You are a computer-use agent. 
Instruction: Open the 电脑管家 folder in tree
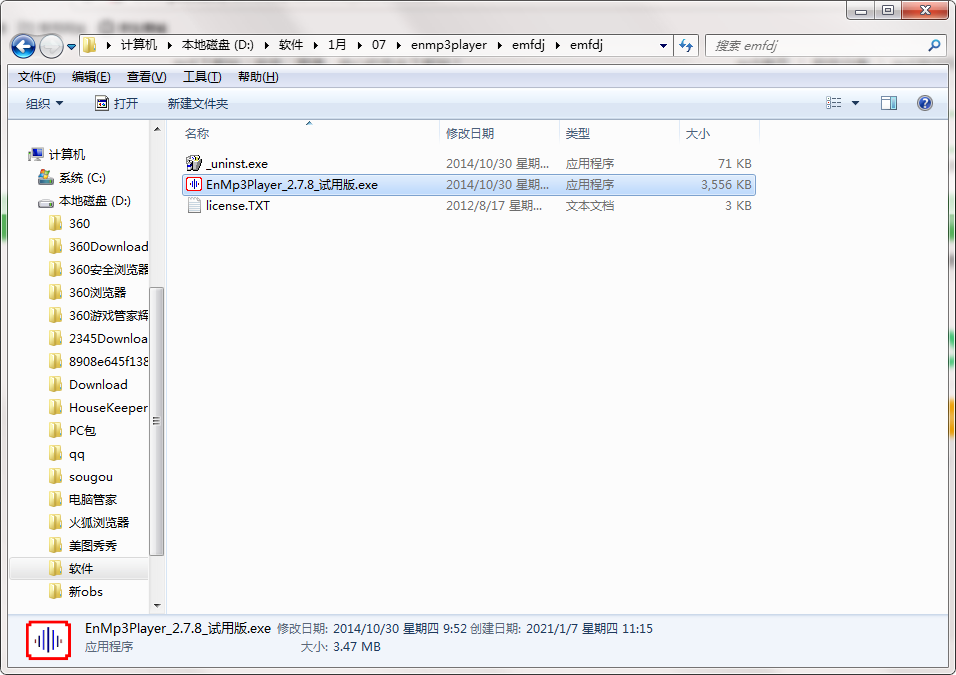coord(93,499)
